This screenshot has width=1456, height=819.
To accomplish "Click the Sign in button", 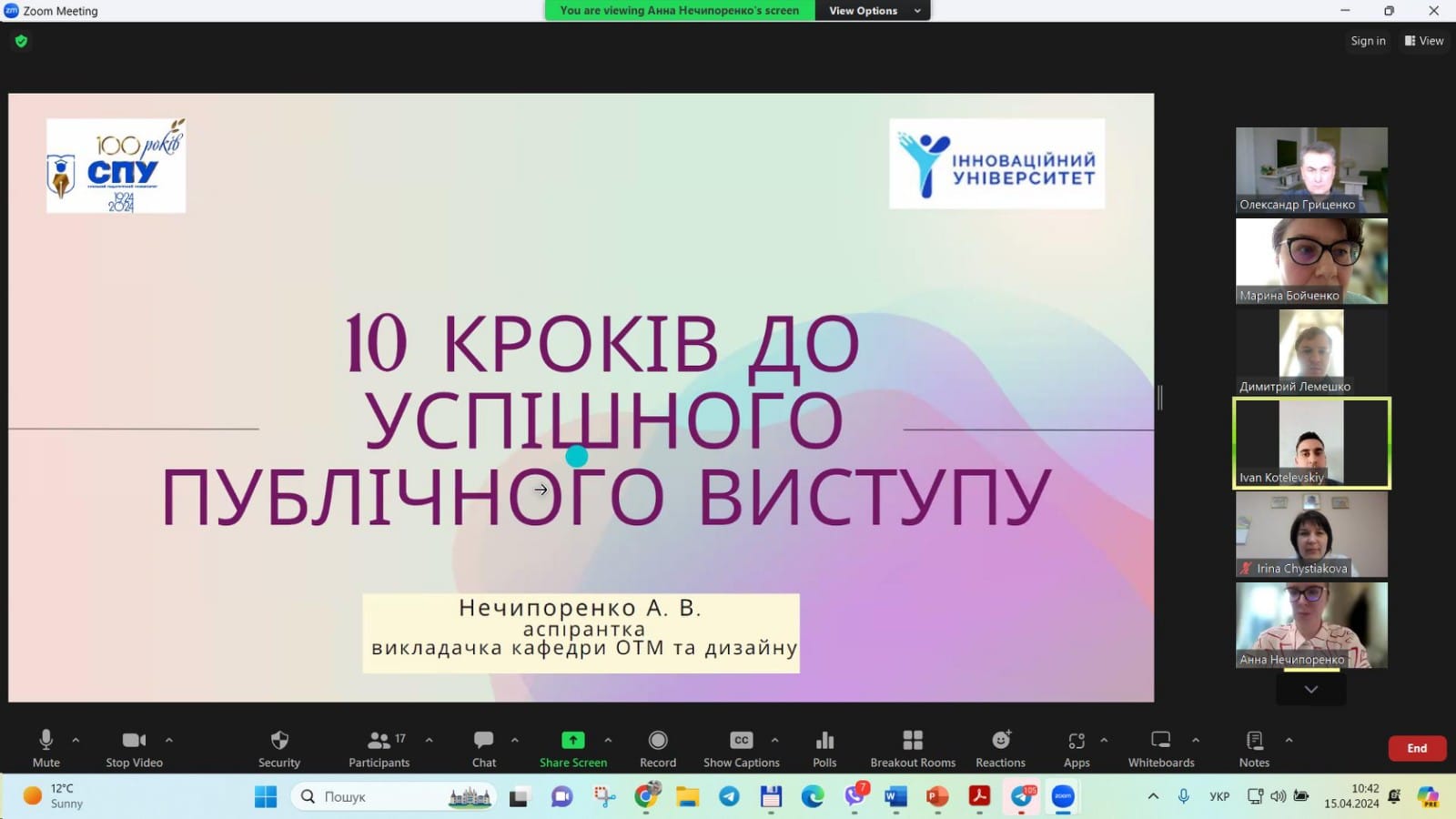I will [x=1368, y=41].
